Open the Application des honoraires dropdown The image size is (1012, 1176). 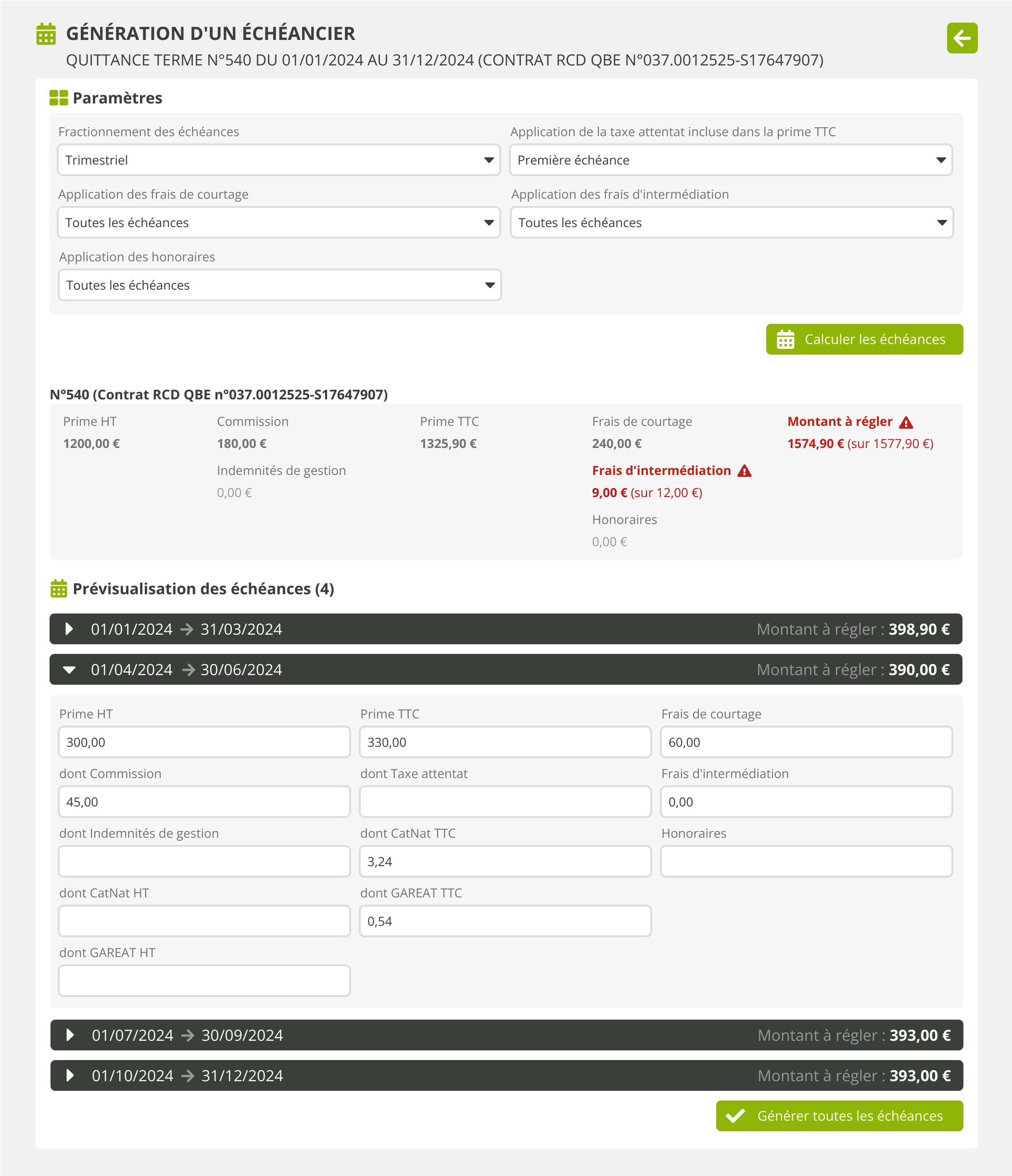279,285
